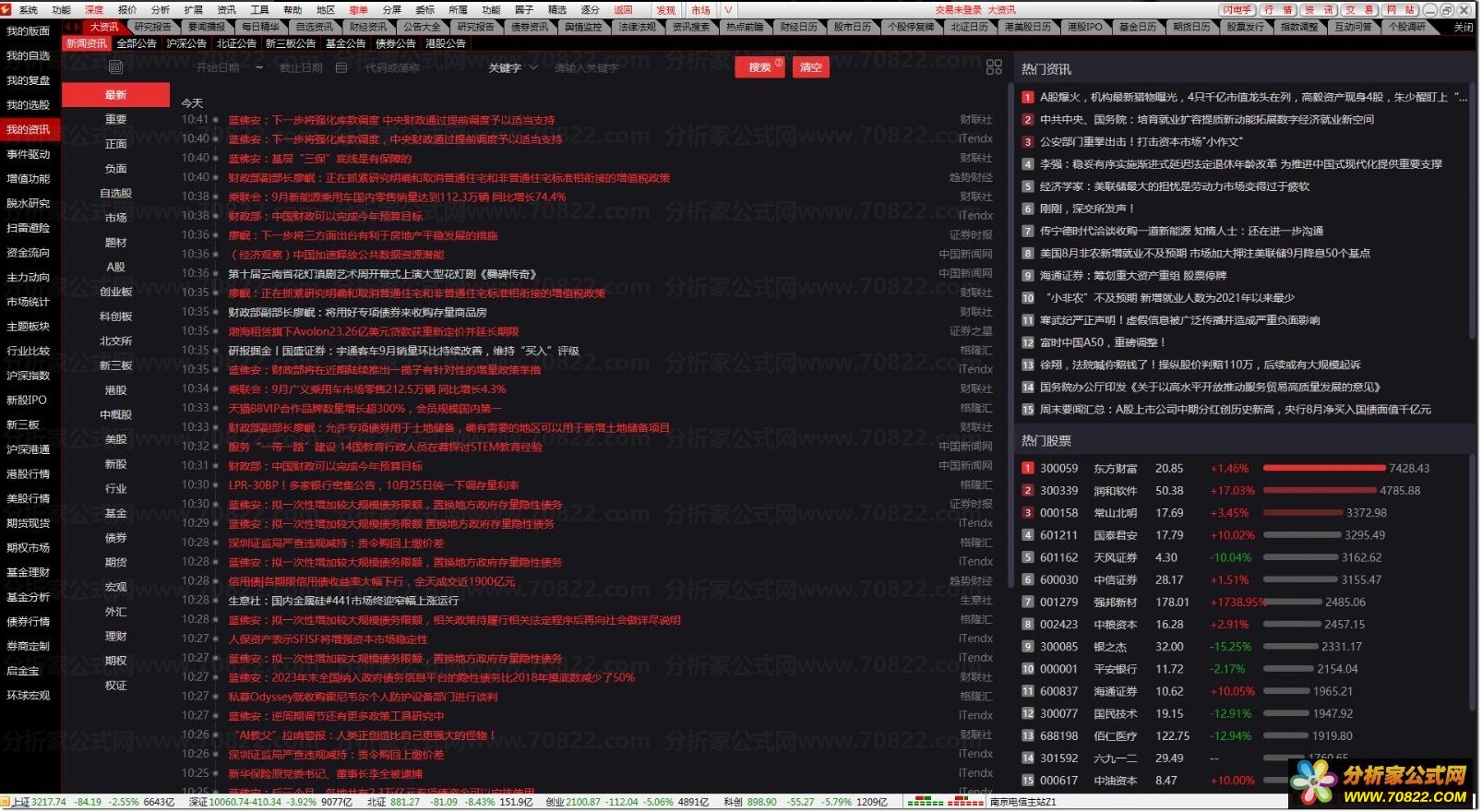Open the 工具 menu
The image size is (1482, 812).
click(259, 9)
